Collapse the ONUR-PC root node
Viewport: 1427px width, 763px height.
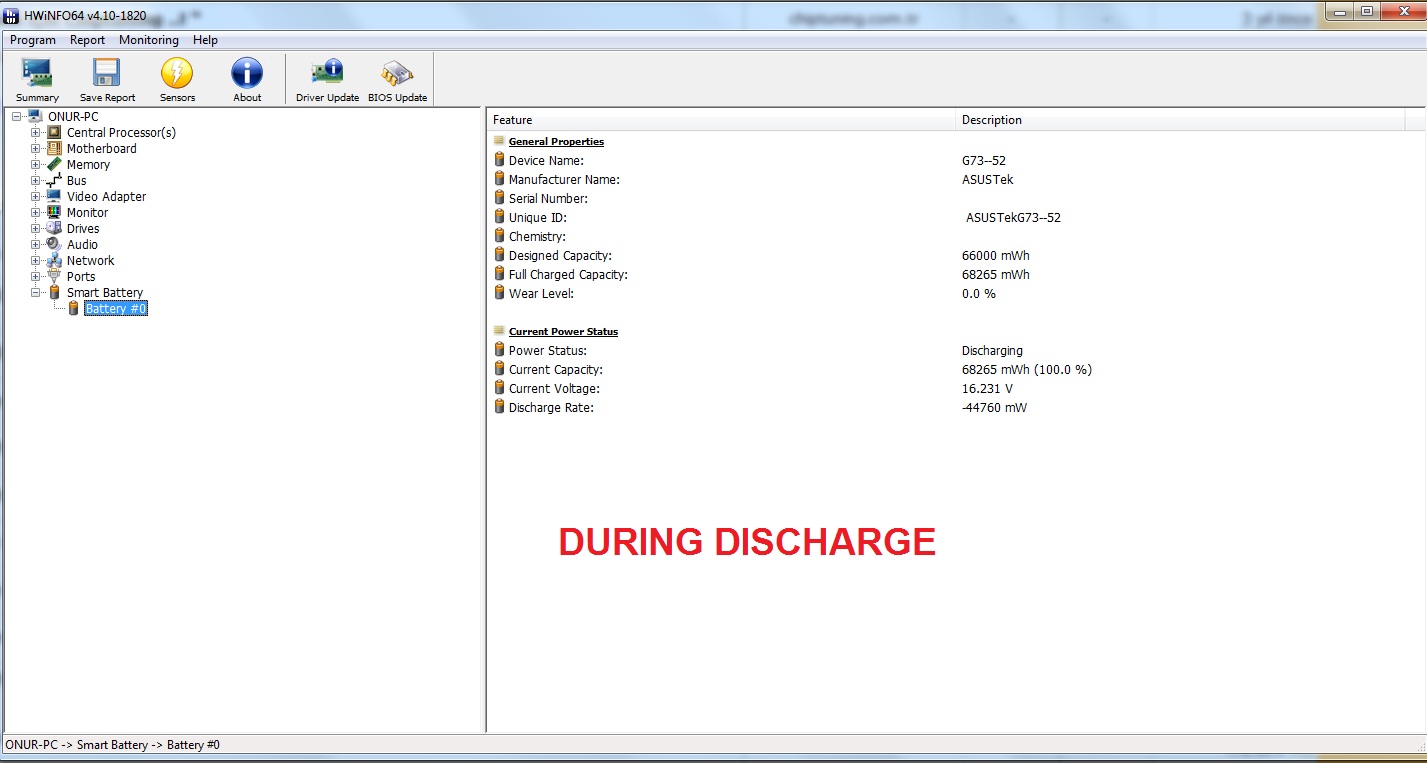coord(17,117)
